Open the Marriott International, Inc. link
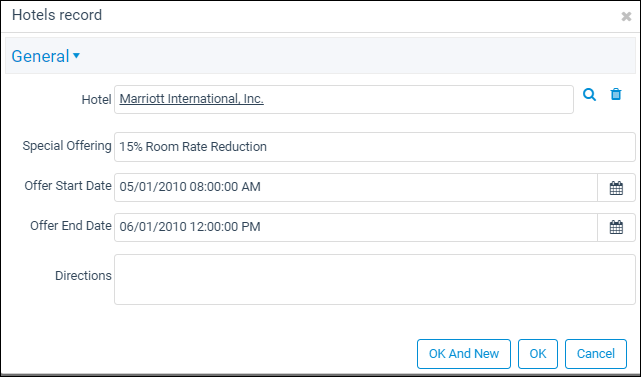The image size is (641, 377). click(191, 99)
